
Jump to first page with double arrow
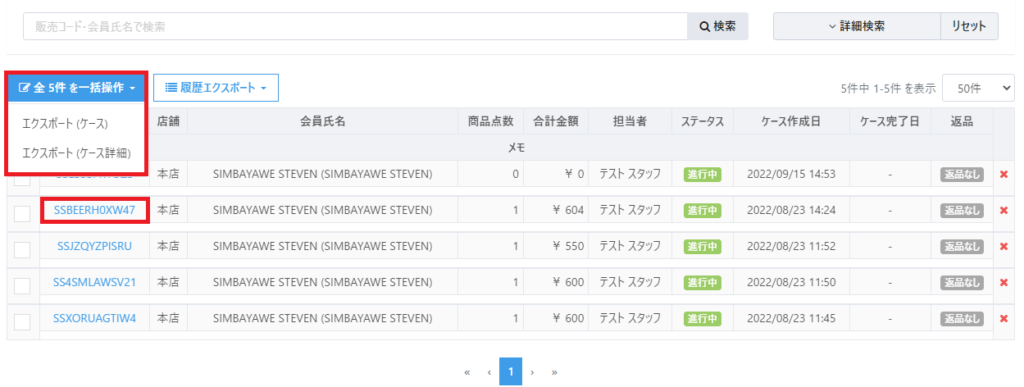tap(467, 372)
